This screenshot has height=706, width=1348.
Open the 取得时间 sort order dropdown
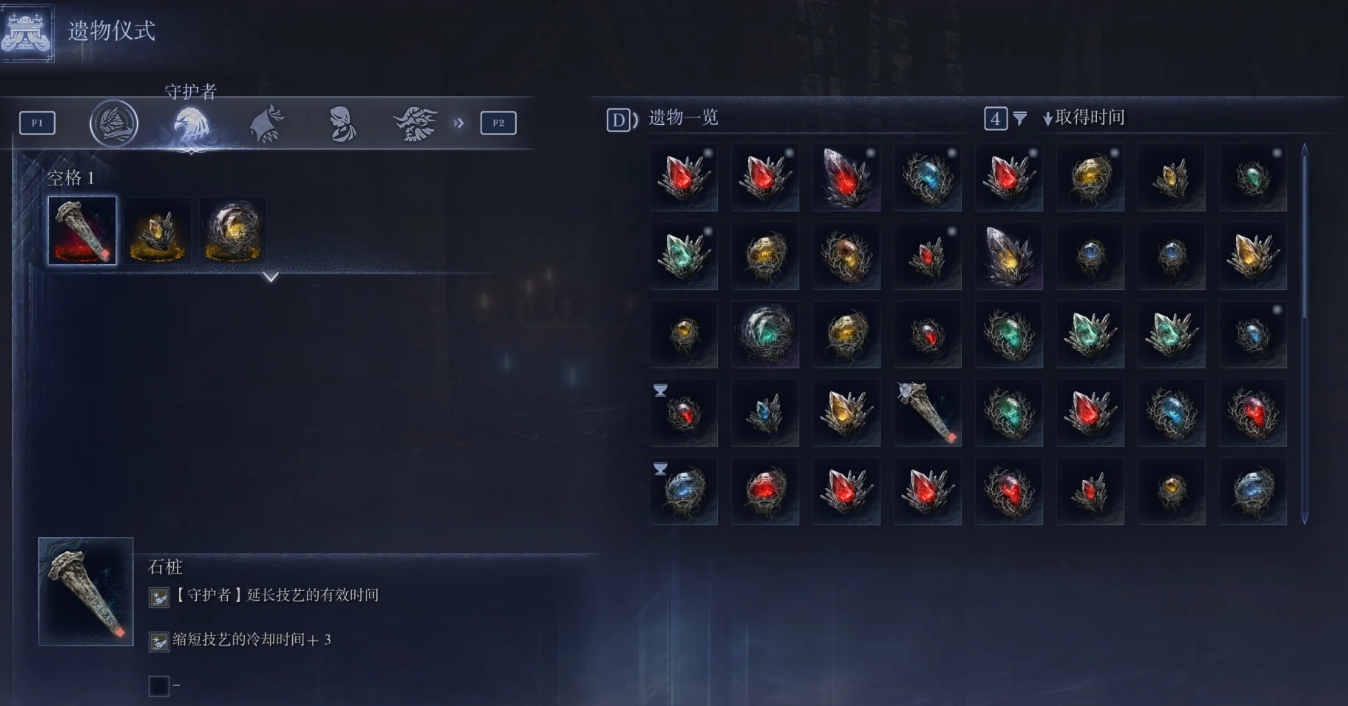pyautogui.click(x=1084, y=118)
